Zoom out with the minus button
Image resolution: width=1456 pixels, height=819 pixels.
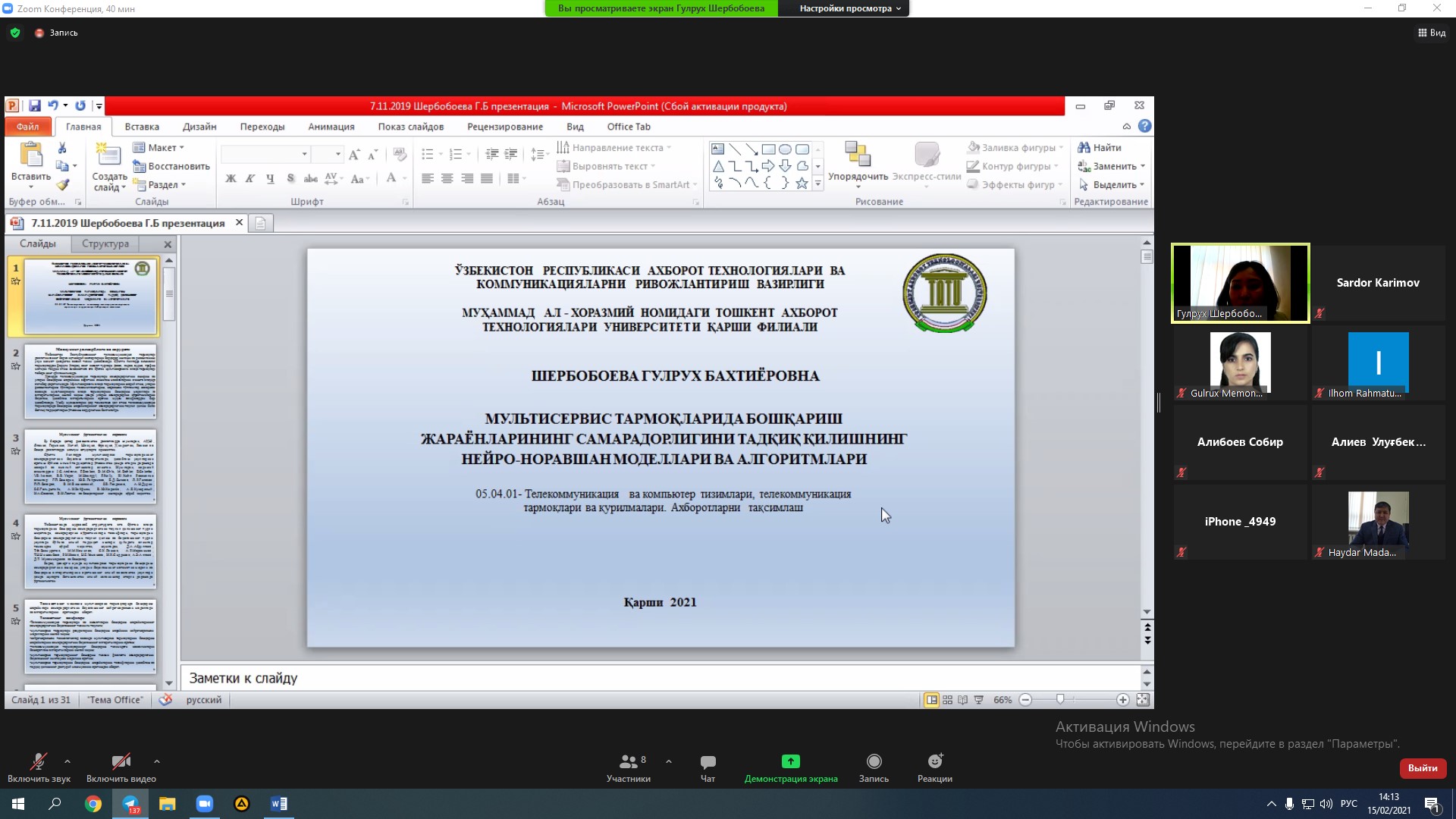(x=1025, y=700)
